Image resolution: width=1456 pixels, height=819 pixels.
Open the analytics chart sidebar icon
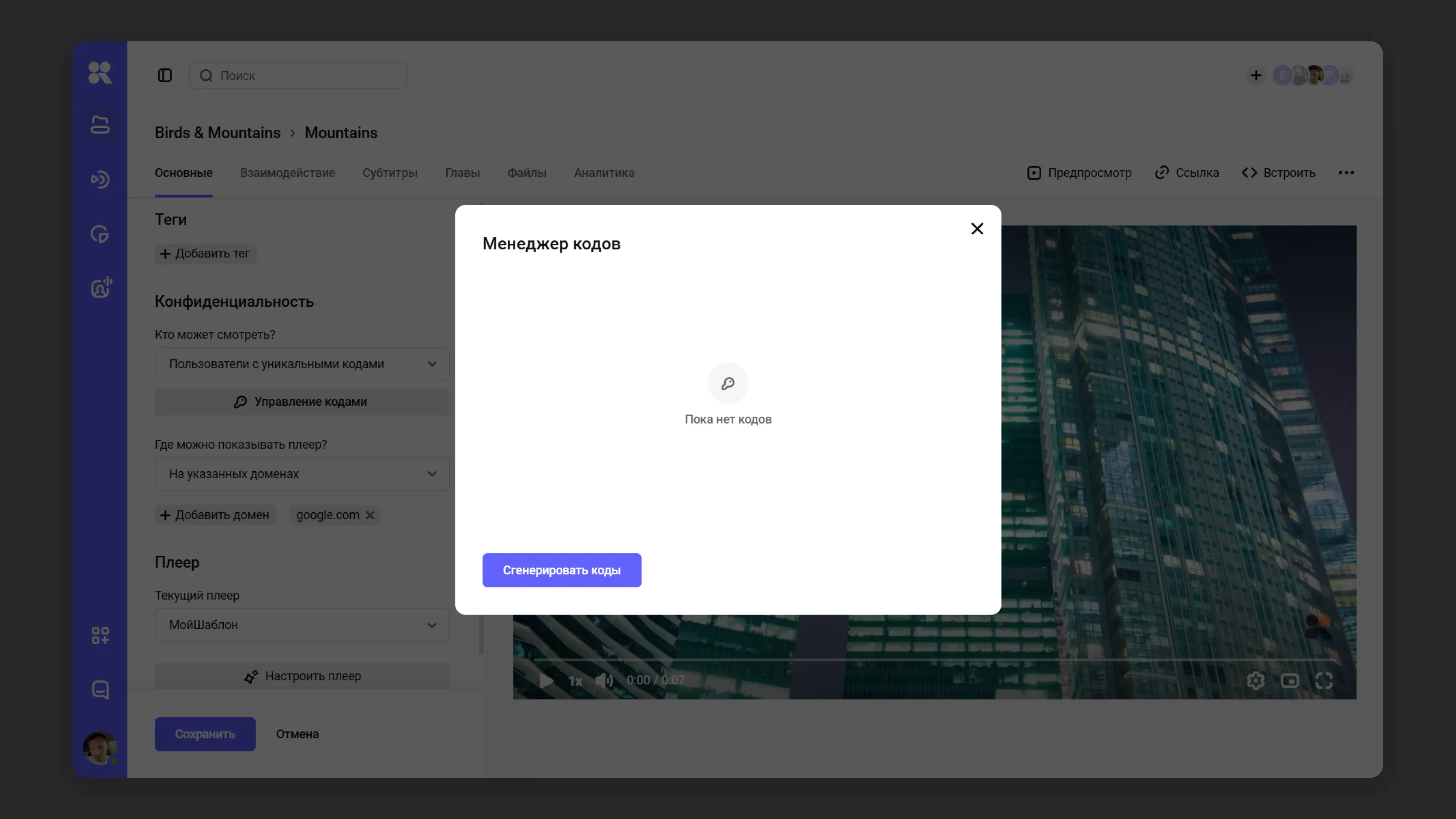100,234
